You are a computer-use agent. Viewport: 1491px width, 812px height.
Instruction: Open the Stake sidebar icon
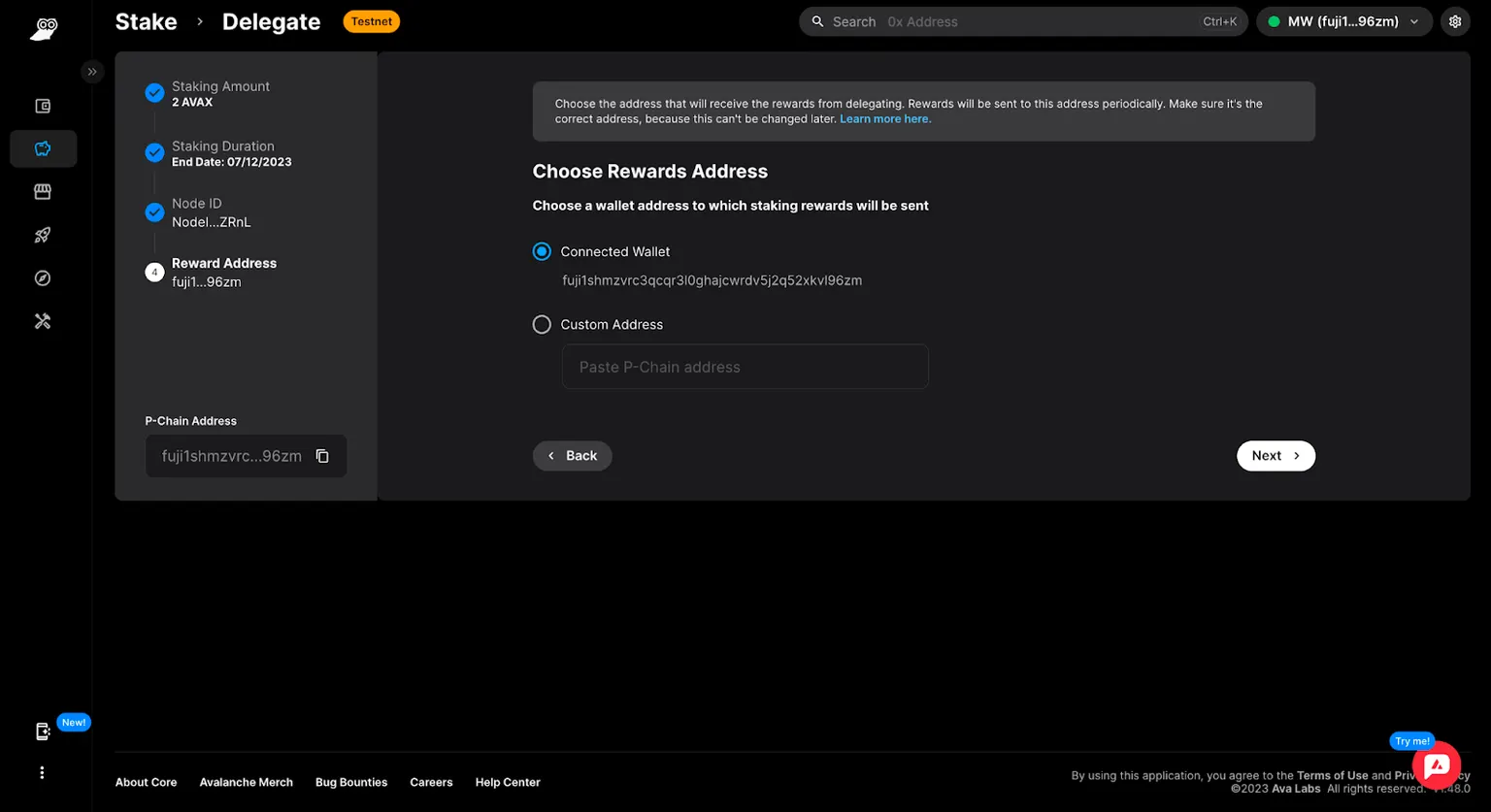[x=43, y=148]
